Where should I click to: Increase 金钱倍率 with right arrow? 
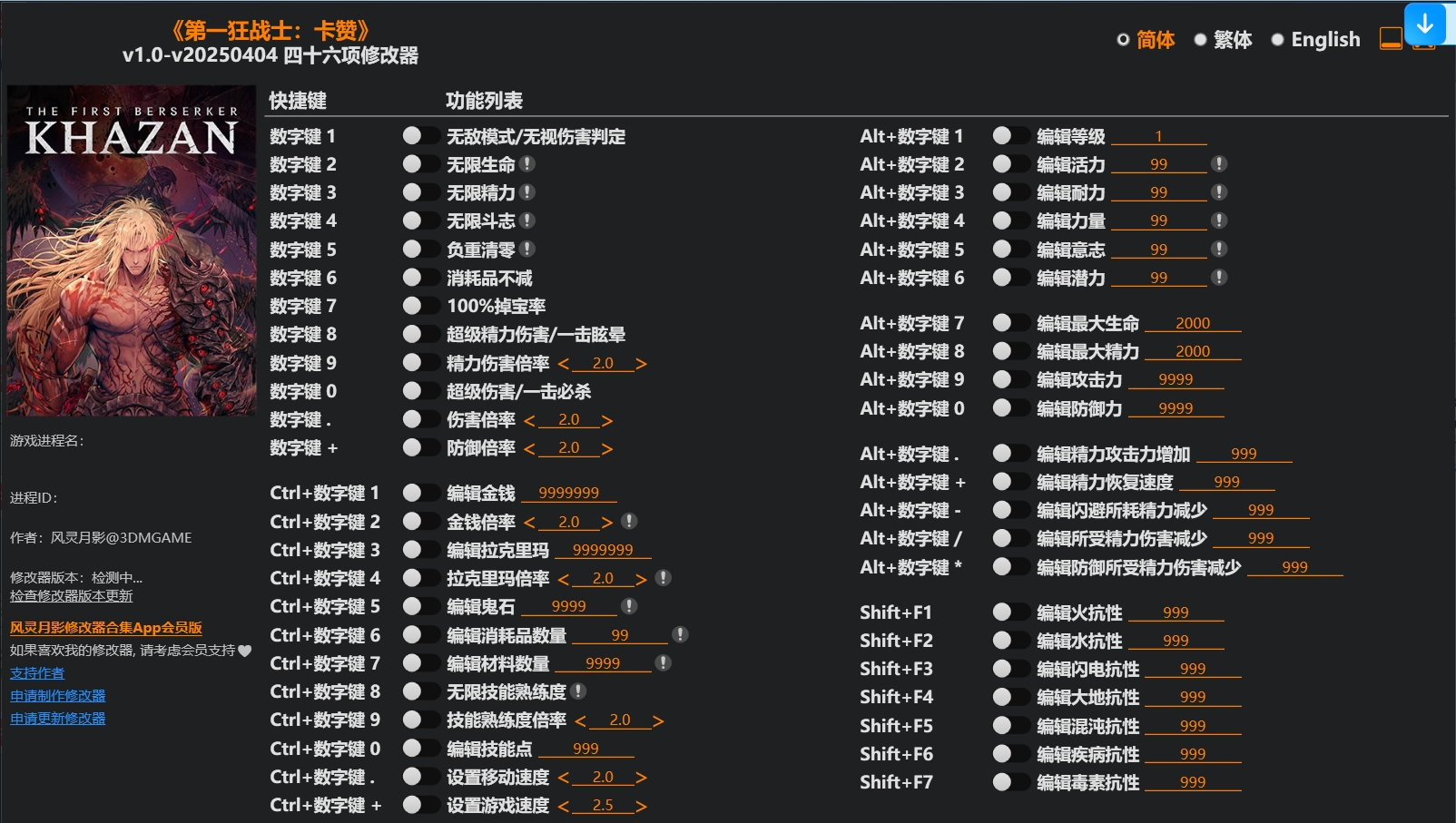click(x=607, y=523)
